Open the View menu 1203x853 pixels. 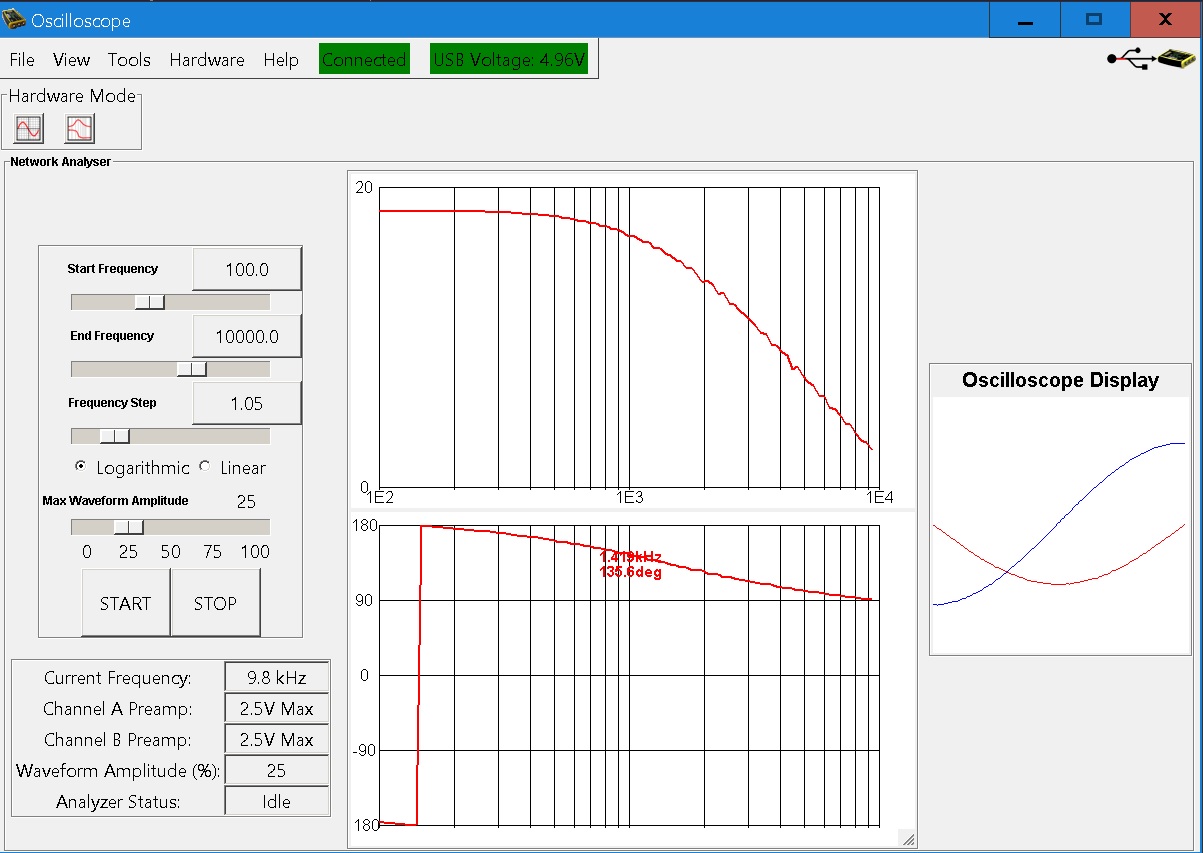[71, 60]
